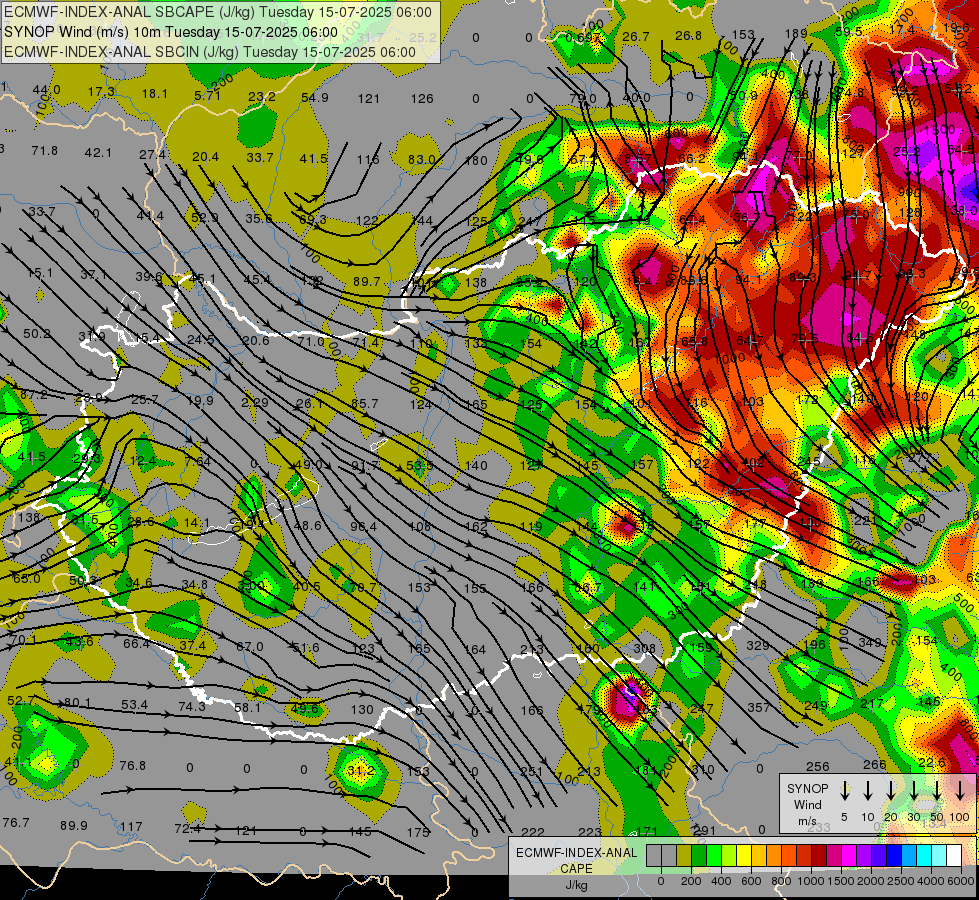Image resolution: width=979 pixels, height=900 pixels.
Task: Click the map value 89.9
Action: tap(74, 826)
